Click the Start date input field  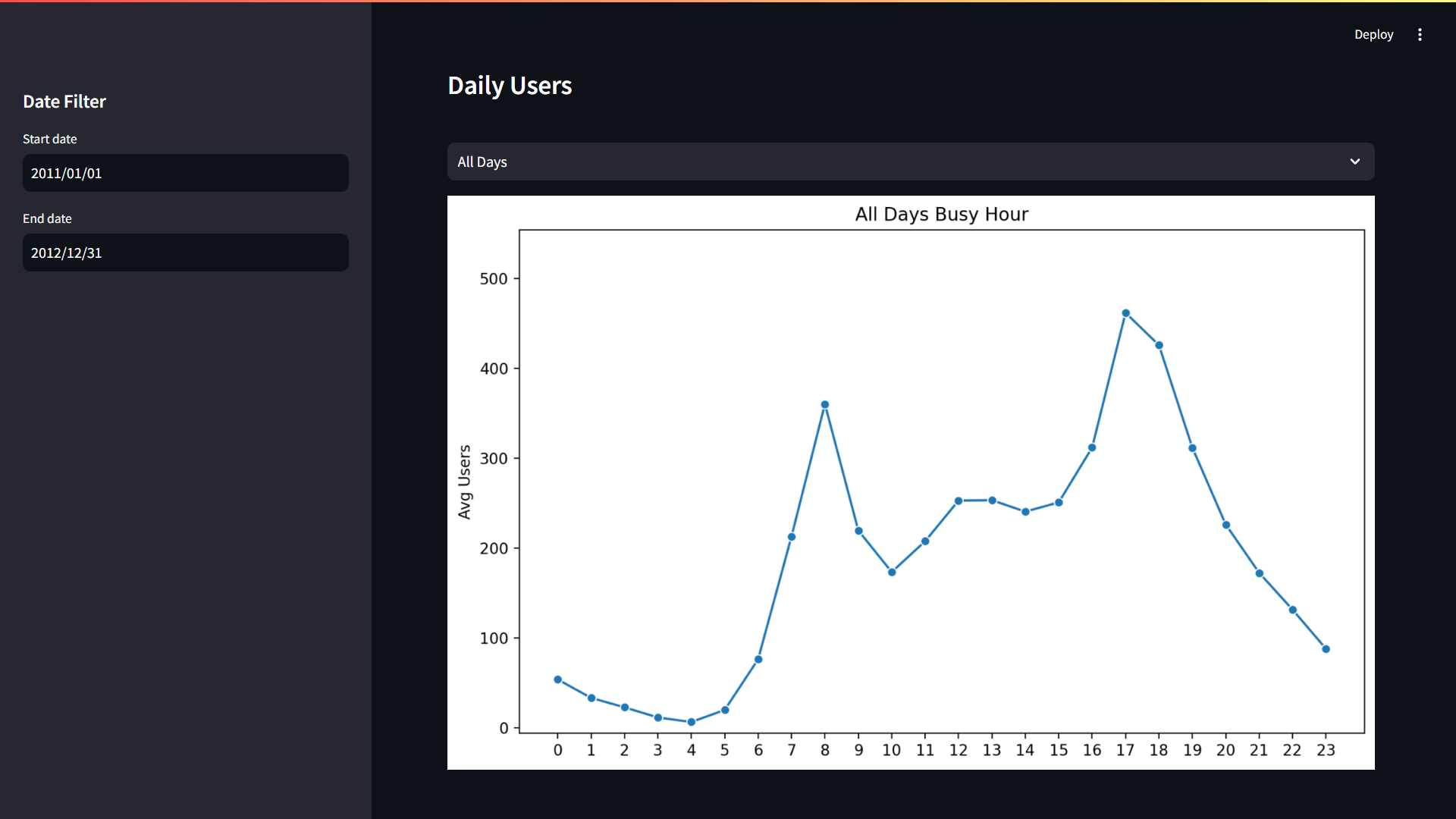point(185,173)
